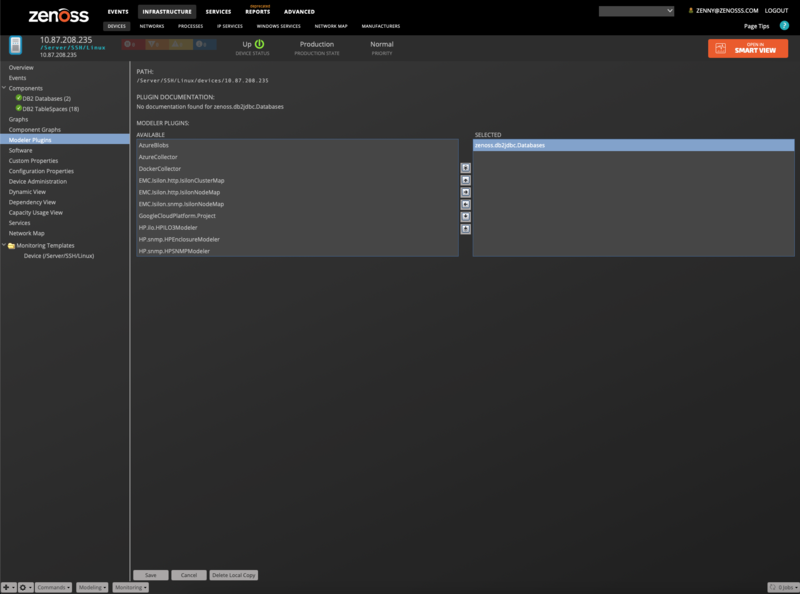The image size is (800, 594).
Task: Collapse the Monitoring Templates tree node
Action: 4,245
